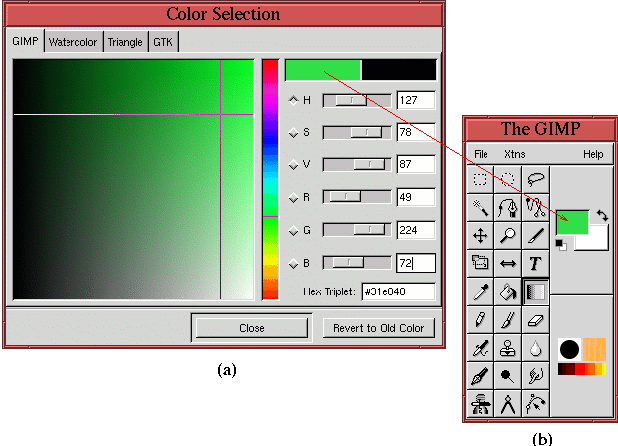Activate the Magnify zoom tool

click(x=508, y=236)
